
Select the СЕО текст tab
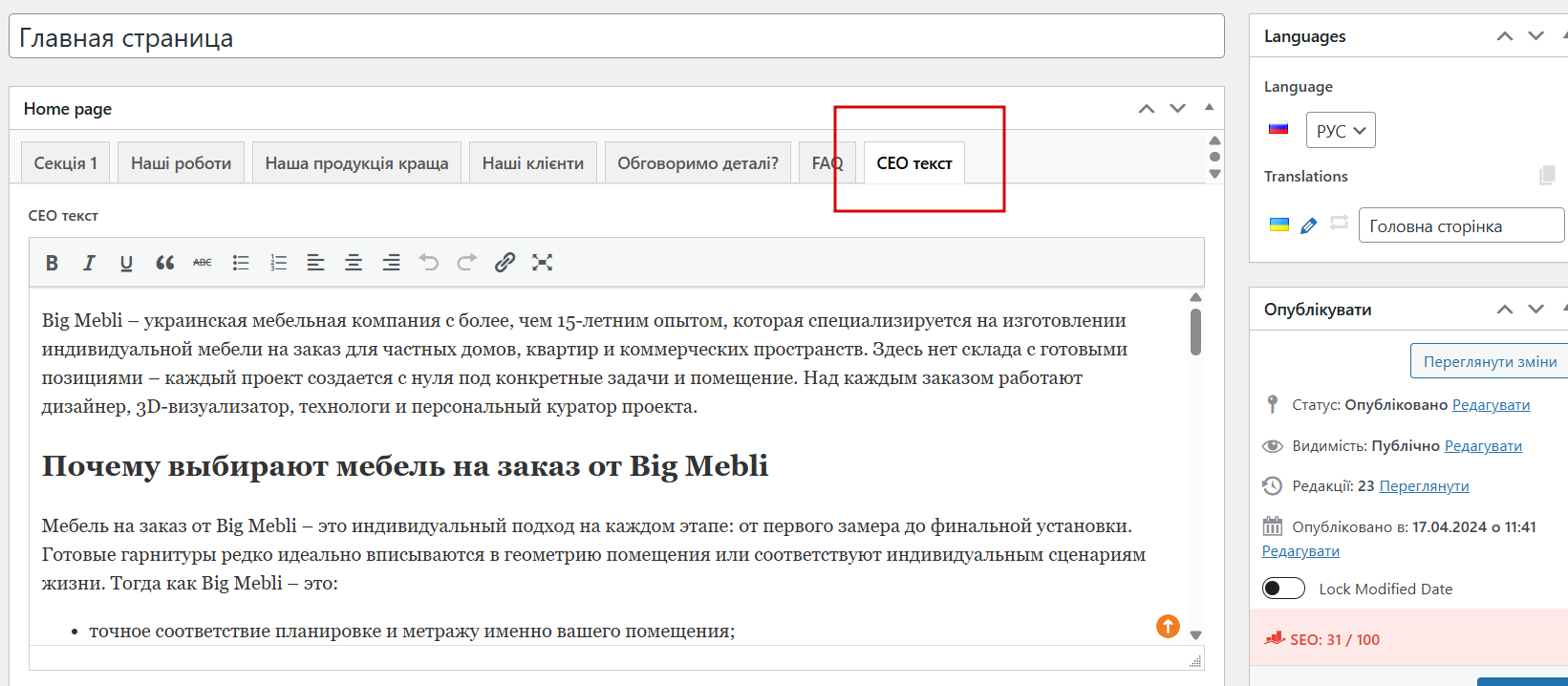914,162
